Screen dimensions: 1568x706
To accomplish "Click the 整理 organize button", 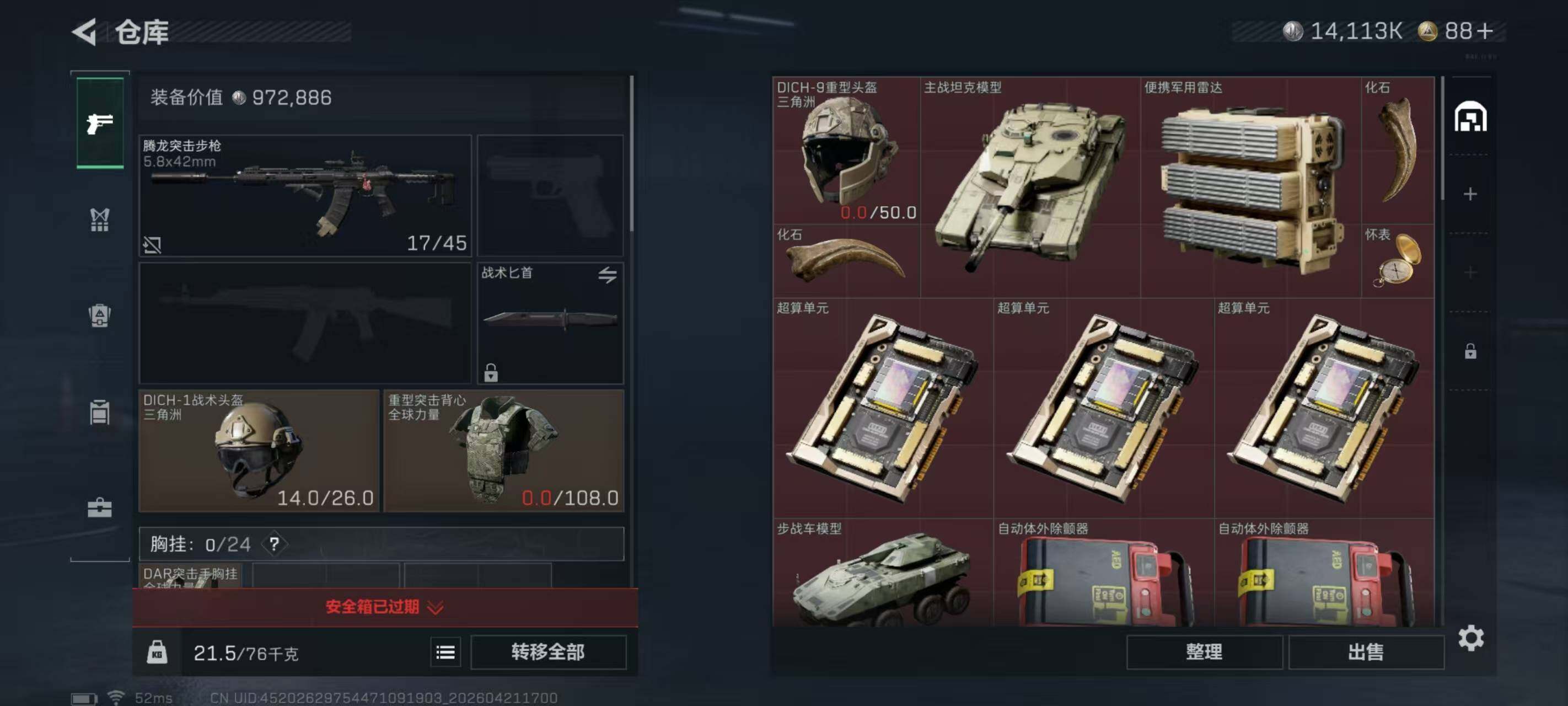I will point(1204,652).
